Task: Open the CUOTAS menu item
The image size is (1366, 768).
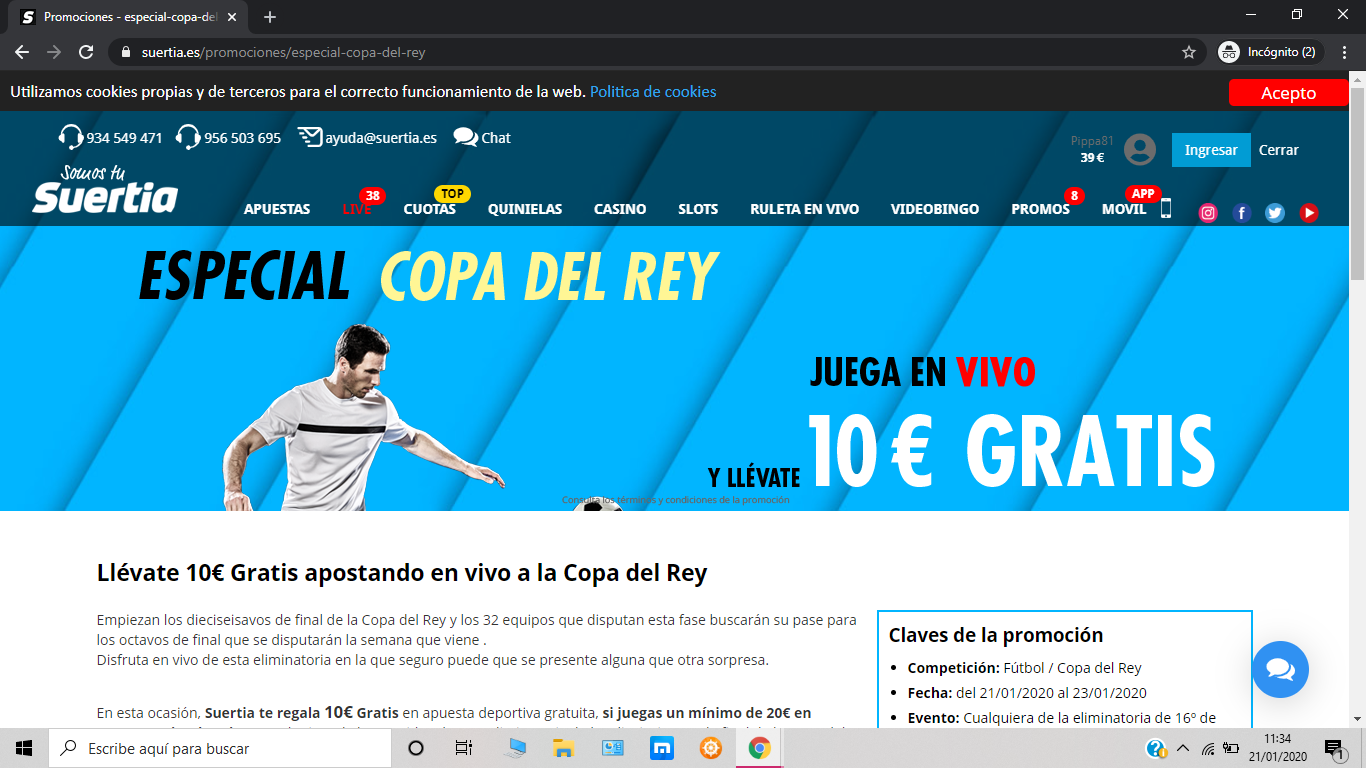Action: 430,209
